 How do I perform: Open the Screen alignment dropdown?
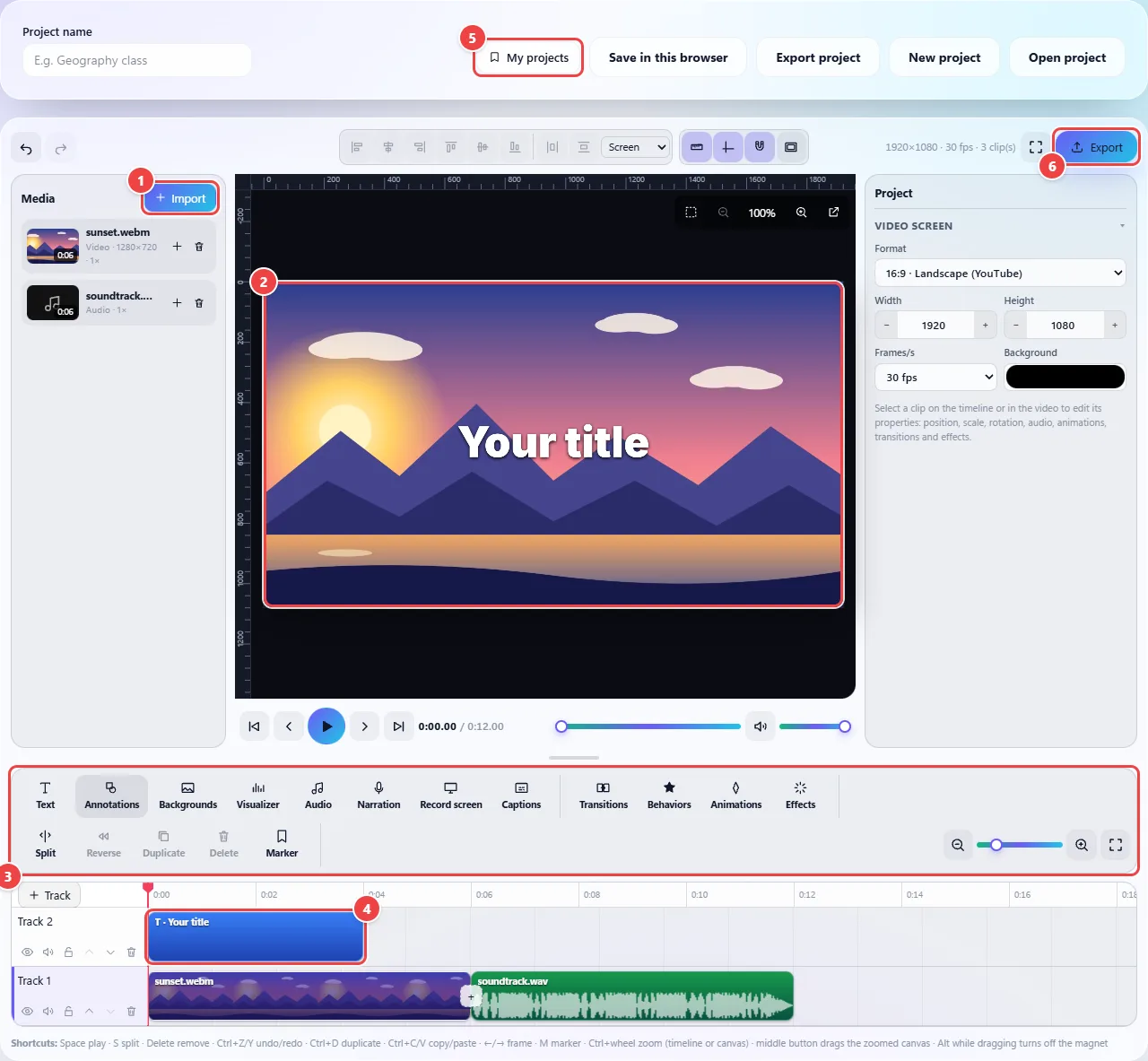click(x=636, y=147)
